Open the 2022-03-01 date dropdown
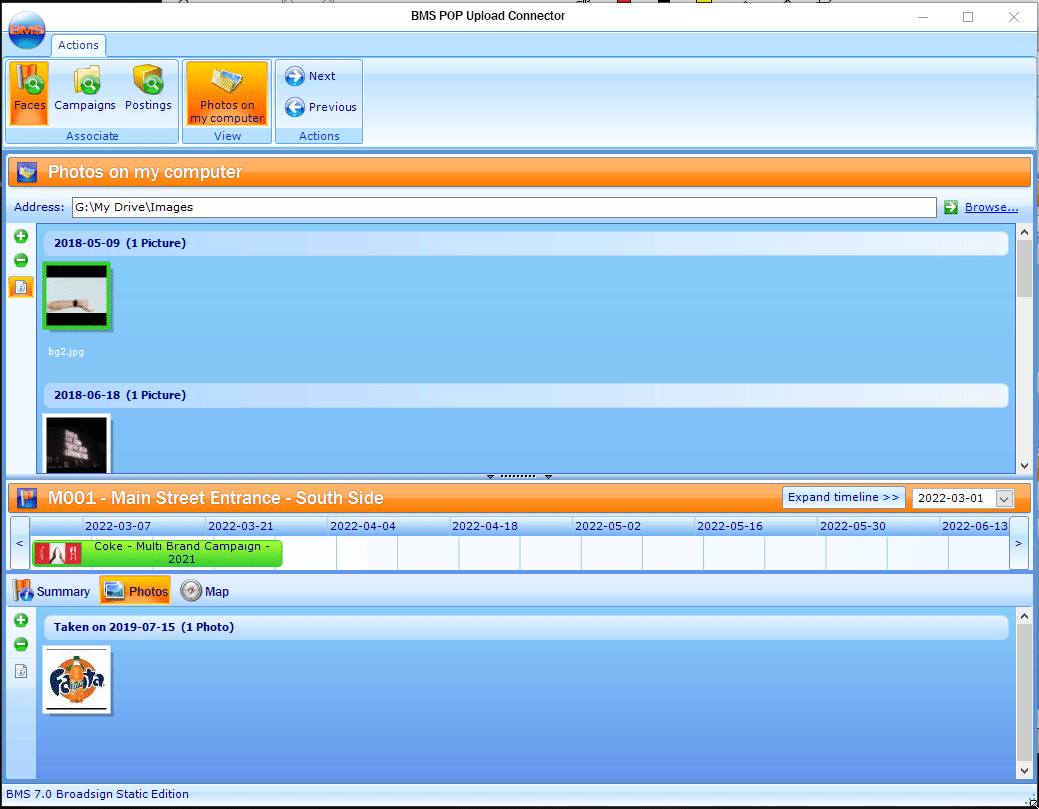The image size is (1039, 809). point(1005,498)
